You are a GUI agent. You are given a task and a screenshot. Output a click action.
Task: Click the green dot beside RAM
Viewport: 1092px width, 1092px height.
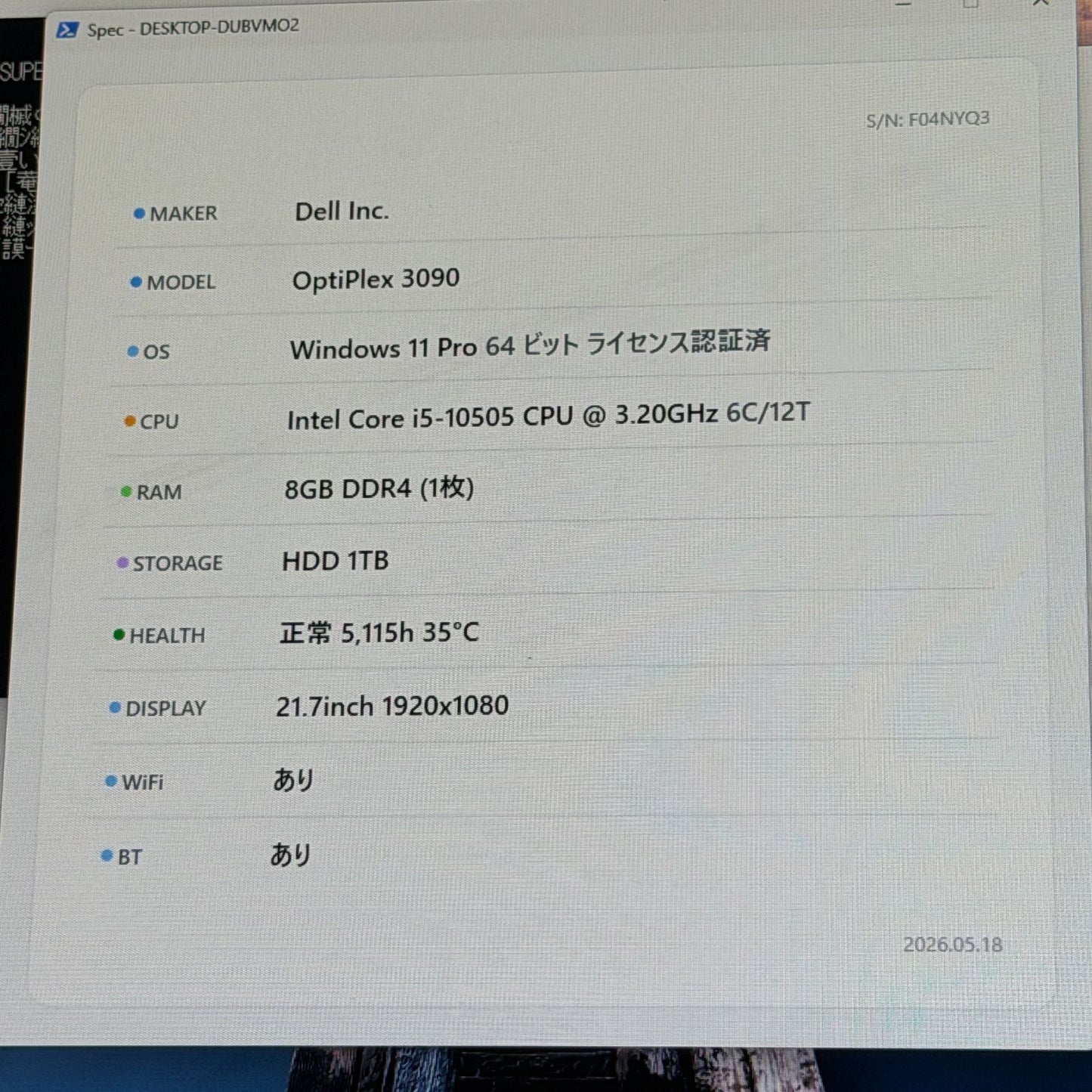click(126, 492)
